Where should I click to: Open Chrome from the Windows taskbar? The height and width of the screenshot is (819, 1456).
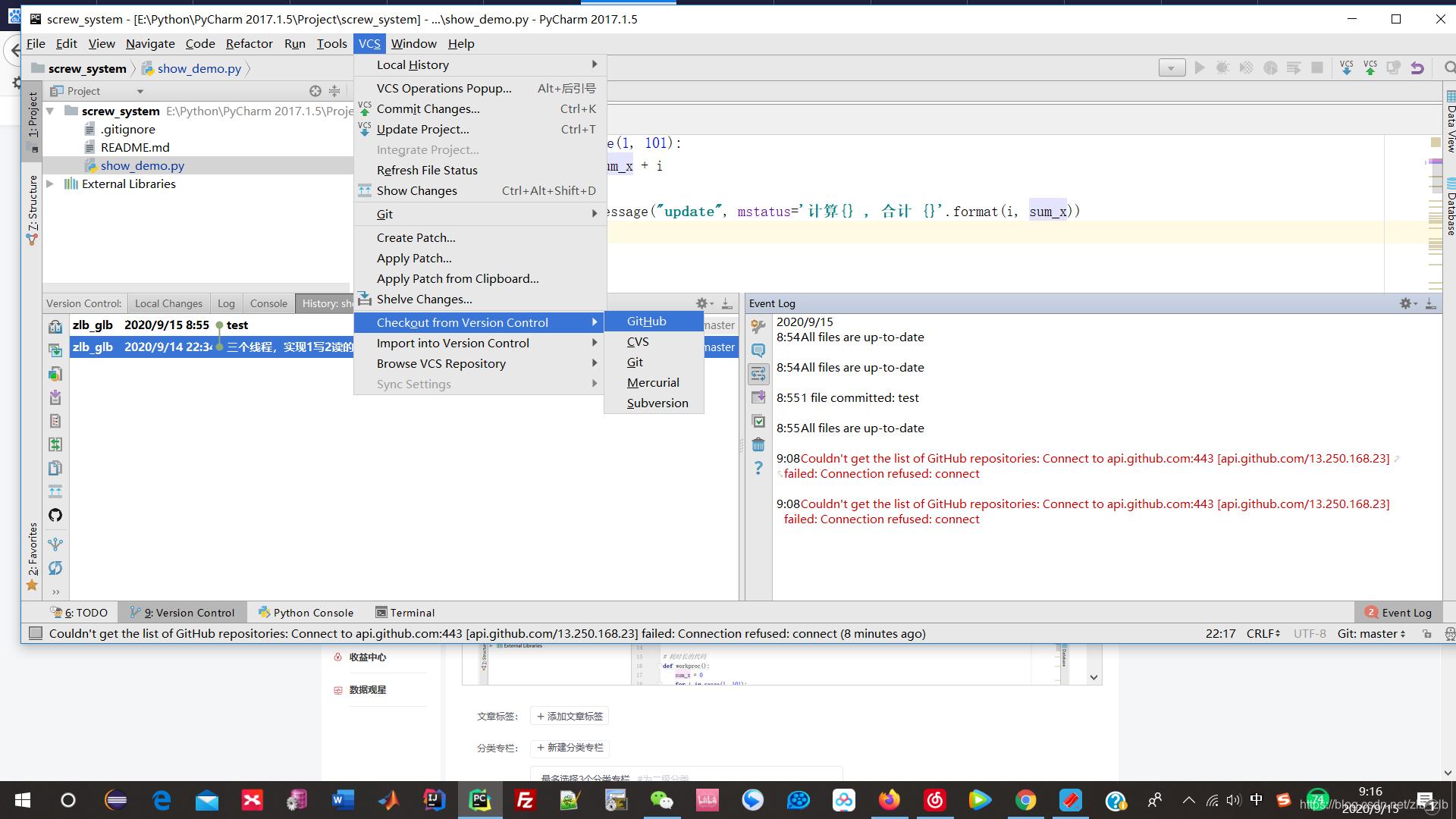[1025, 800]
